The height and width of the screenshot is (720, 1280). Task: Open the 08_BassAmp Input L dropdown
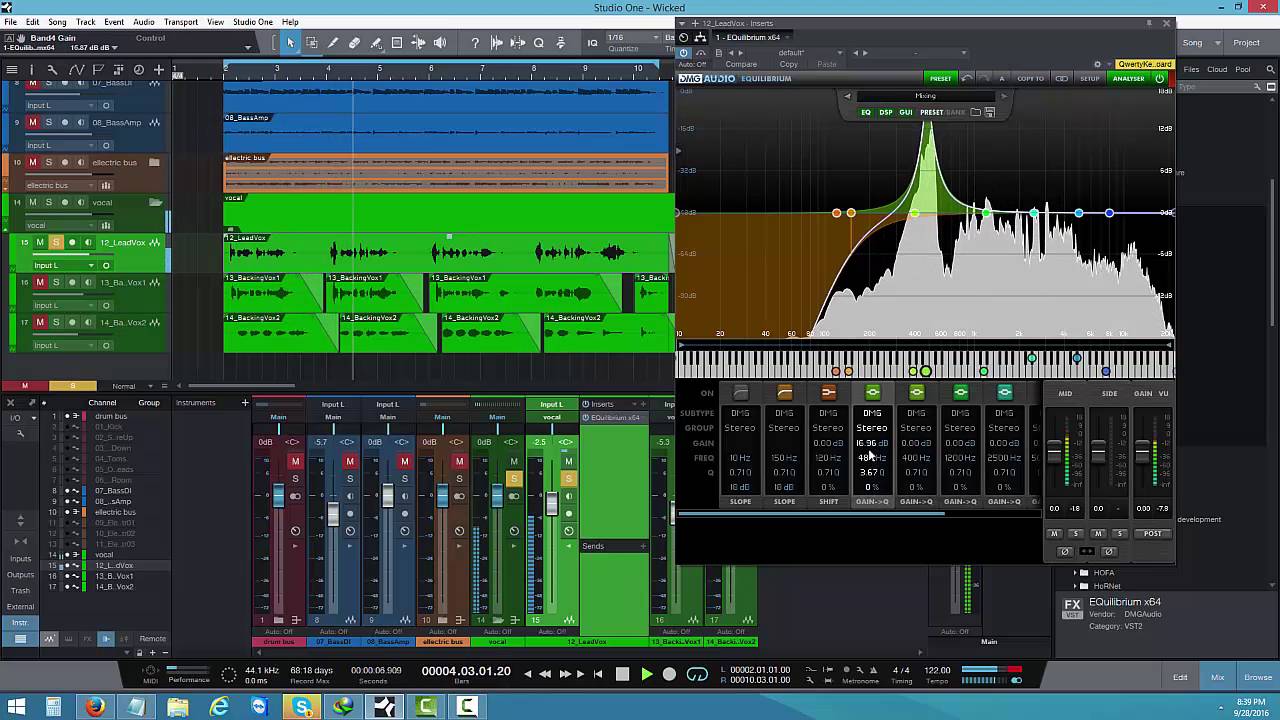[60, 145]
